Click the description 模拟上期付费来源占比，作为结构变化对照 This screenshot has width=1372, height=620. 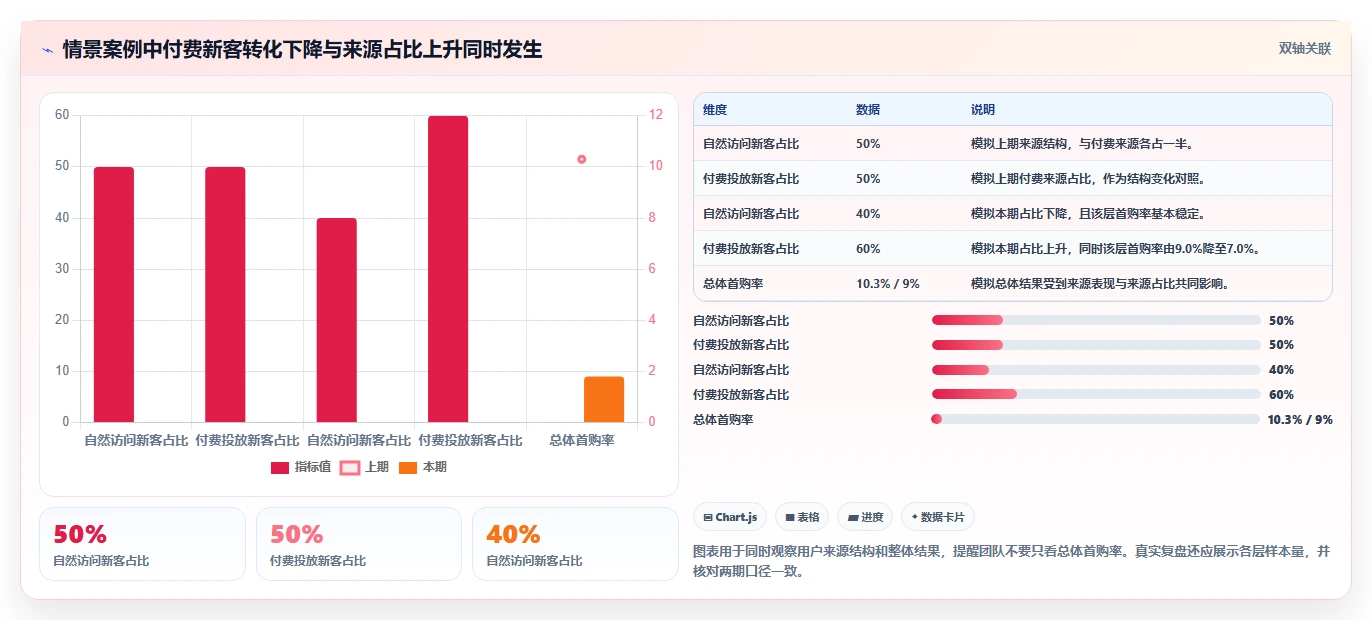1088,179
